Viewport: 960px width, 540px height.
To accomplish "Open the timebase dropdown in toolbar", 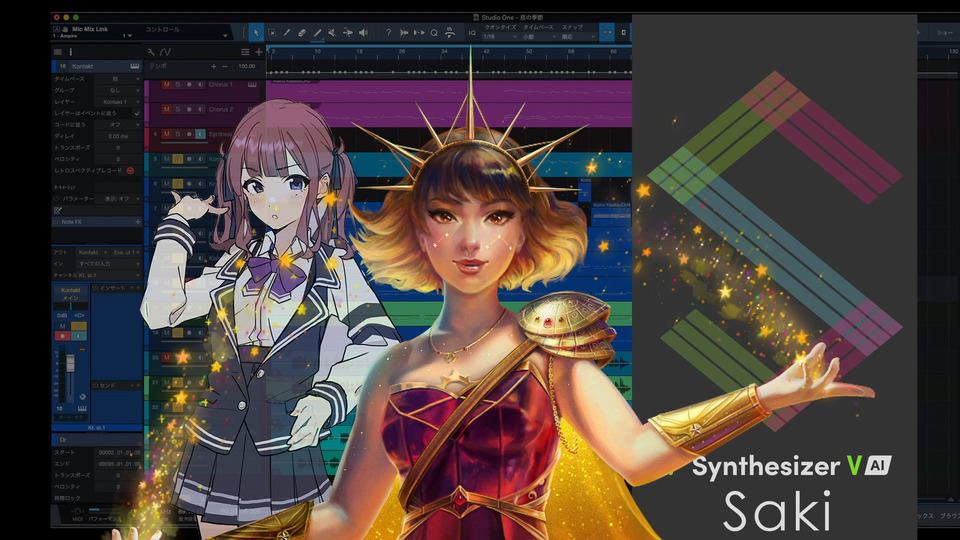I will click(x=539, y=37).
